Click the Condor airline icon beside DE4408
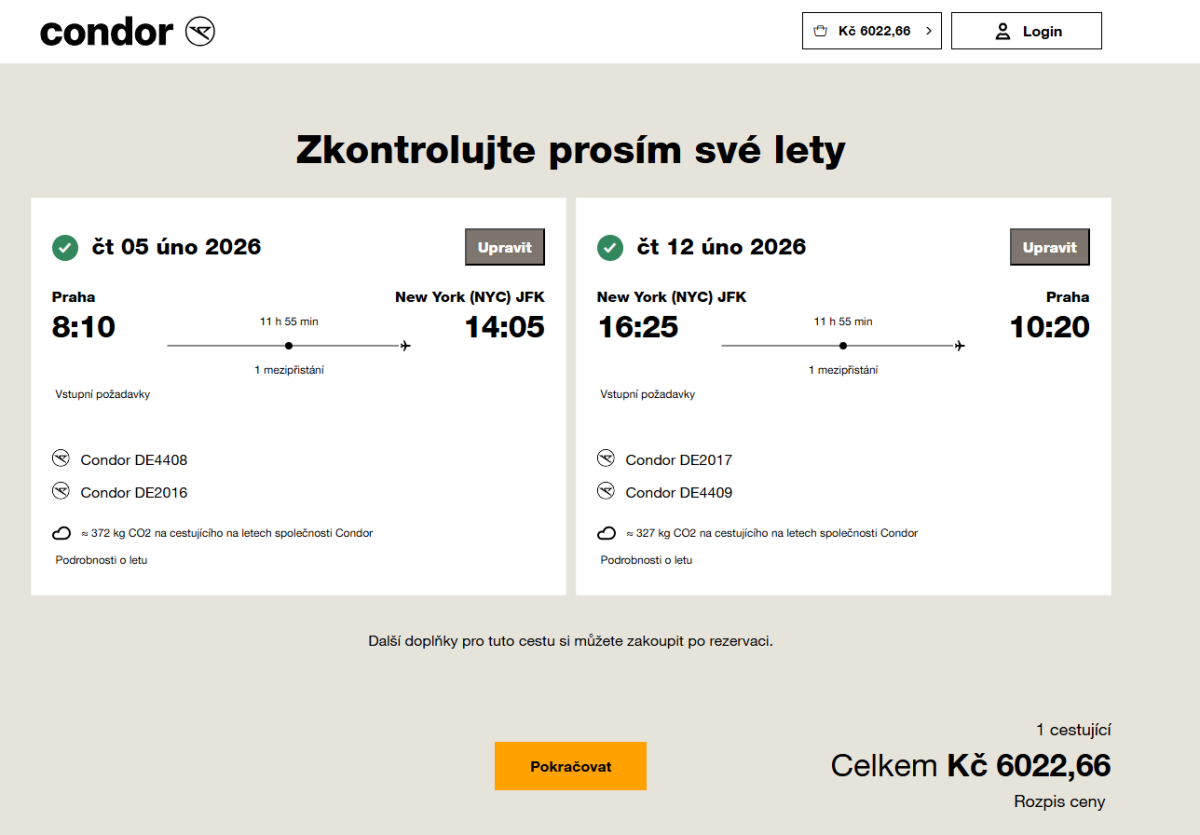Image resolution: width=1200 pixels, height=835 pixels. click(61, 459)
